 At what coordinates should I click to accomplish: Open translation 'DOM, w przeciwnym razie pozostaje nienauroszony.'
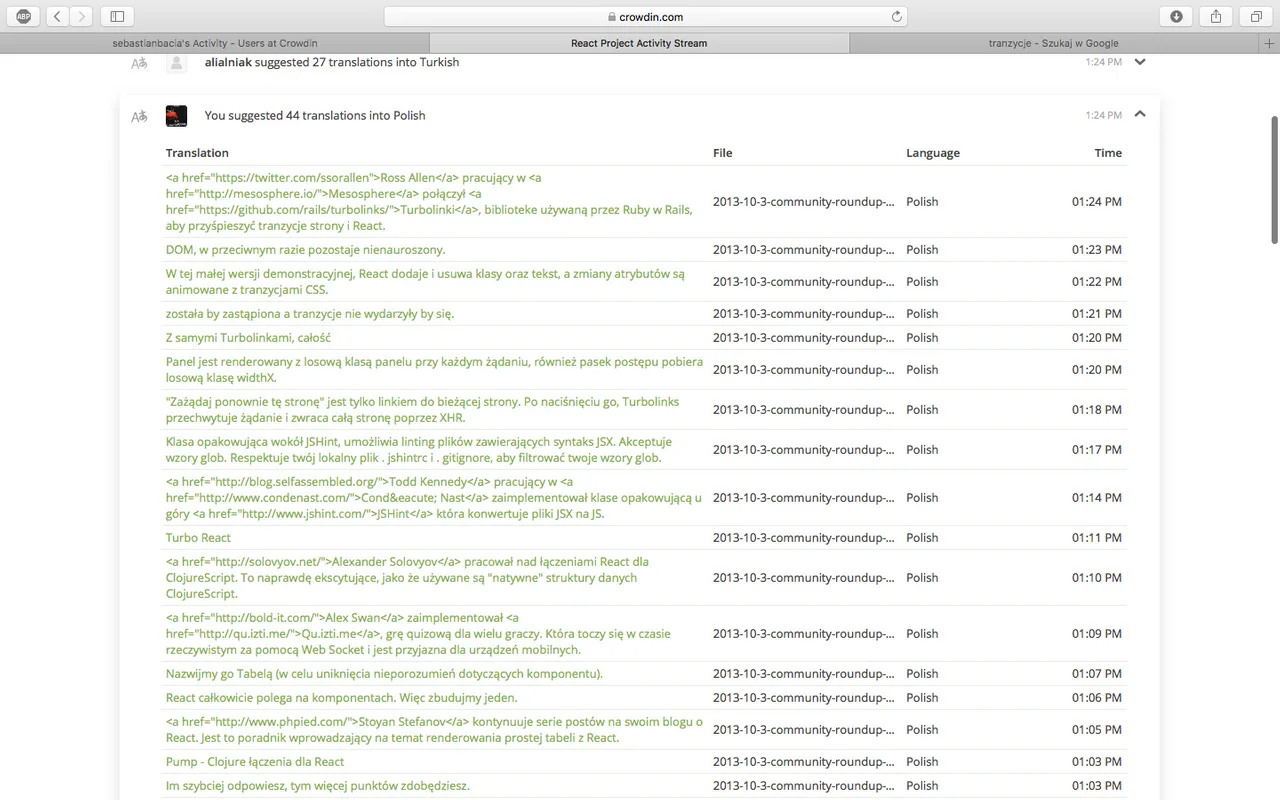point(305,250)
